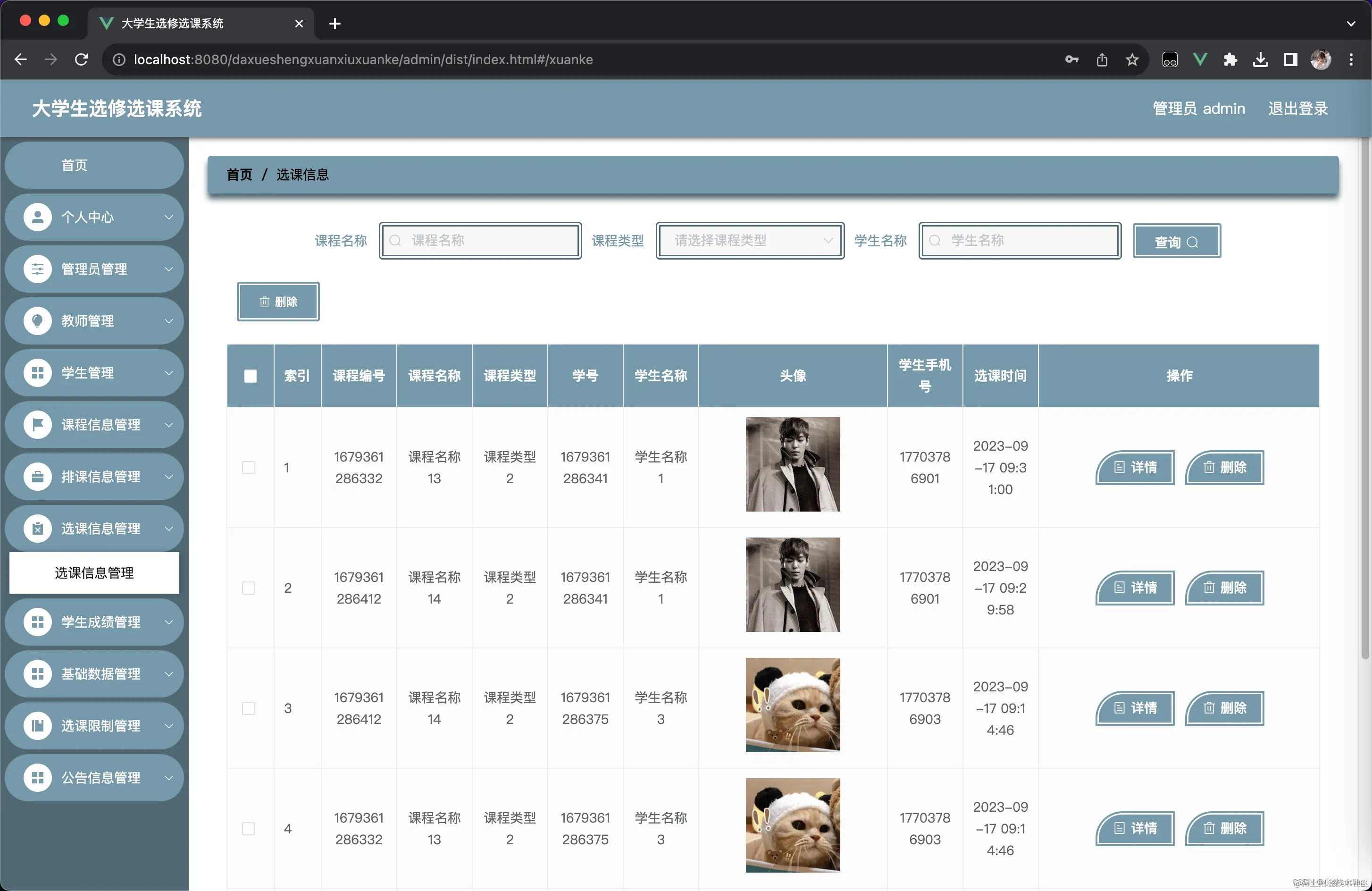Image resolution: width=1372 pixels, height=891 pixels.
Task: Click the lightbulb icon beside 教师管理
Action: coord(37,321)
